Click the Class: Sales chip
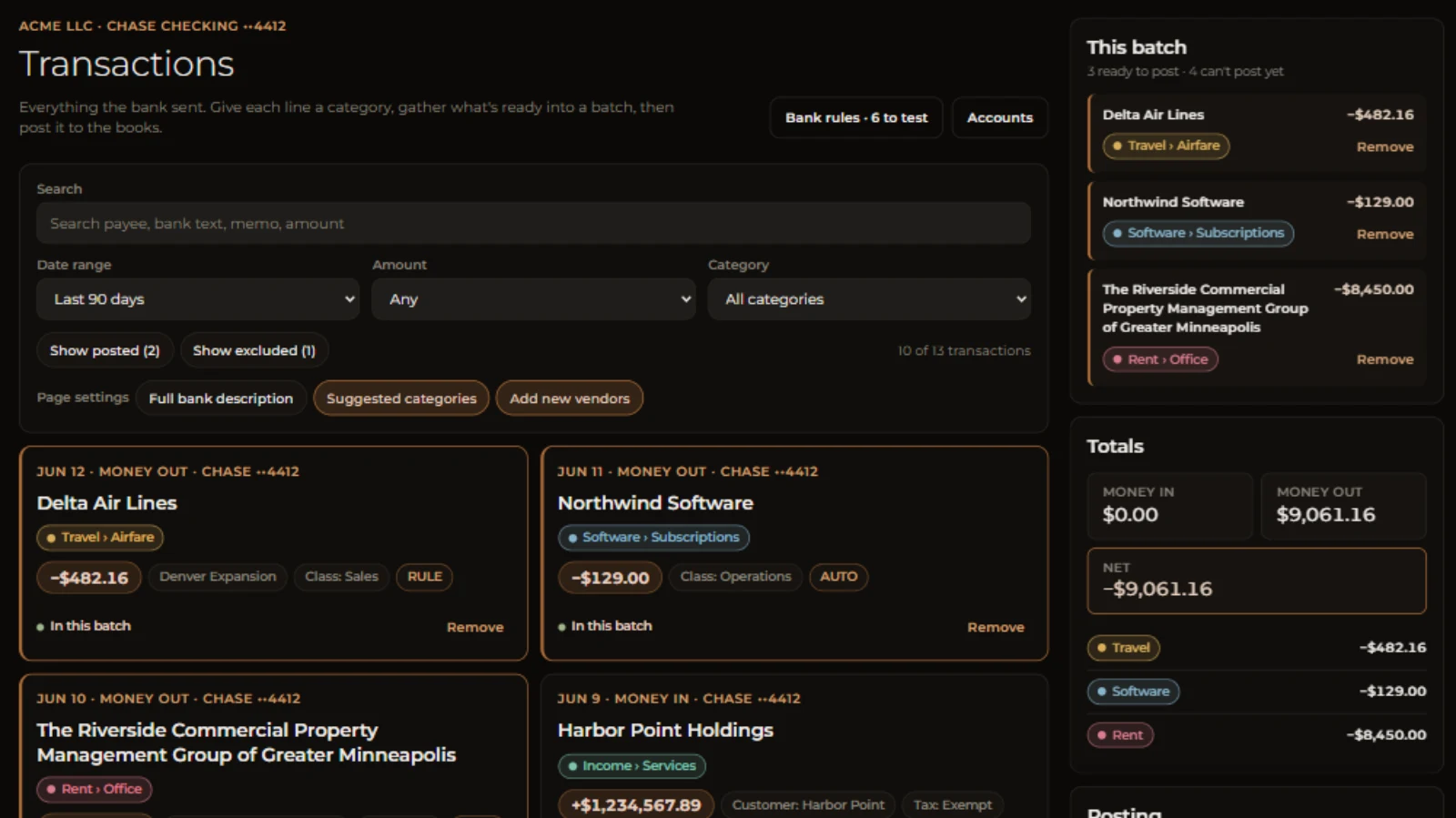The image size is (1456, 818). [341, 577]
